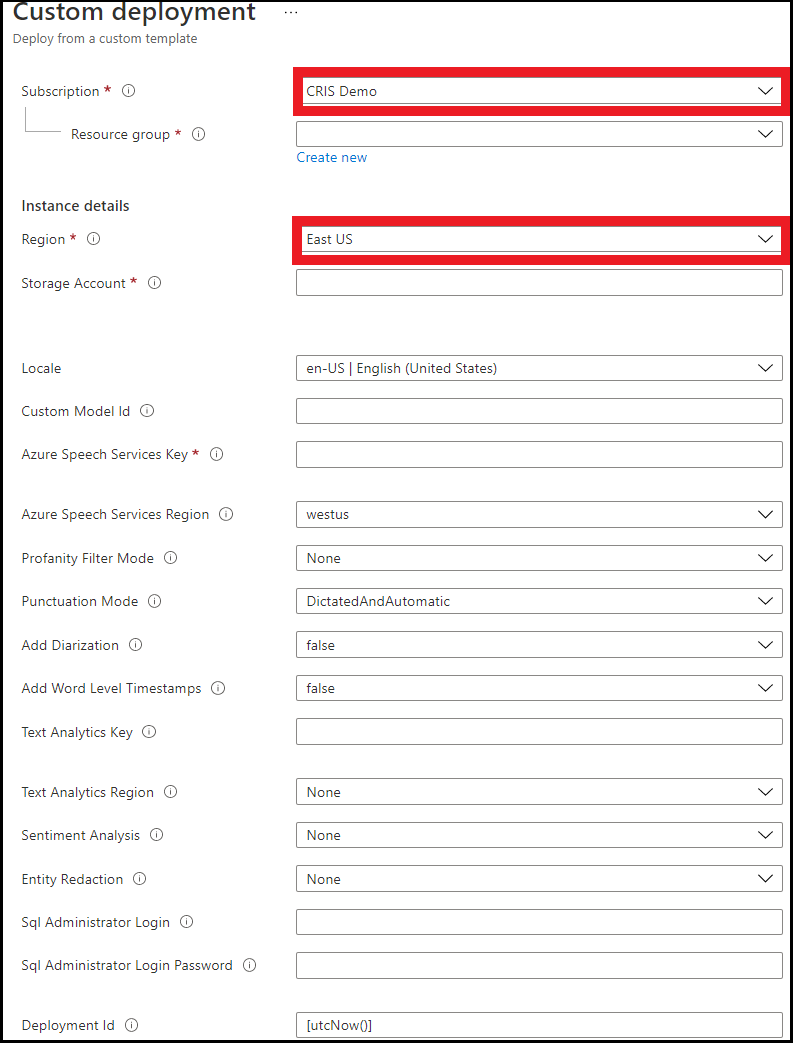The height and width of the screenshot is (1043, 793).
Task: Click info icon next to Subscription
Action: click(x=128, y=91)
